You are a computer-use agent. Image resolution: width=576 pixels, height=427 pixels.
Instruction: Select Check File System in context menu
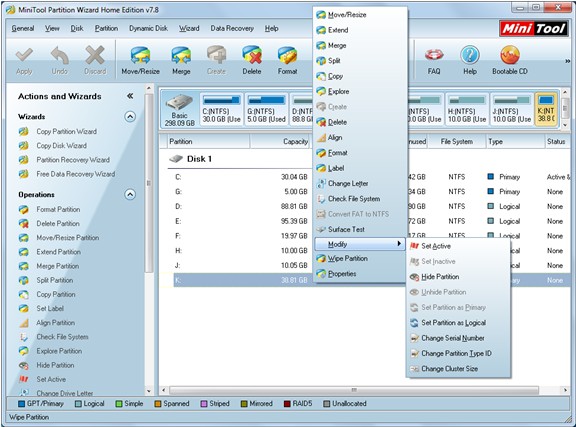pyautogui.click(x=360, y=199)
